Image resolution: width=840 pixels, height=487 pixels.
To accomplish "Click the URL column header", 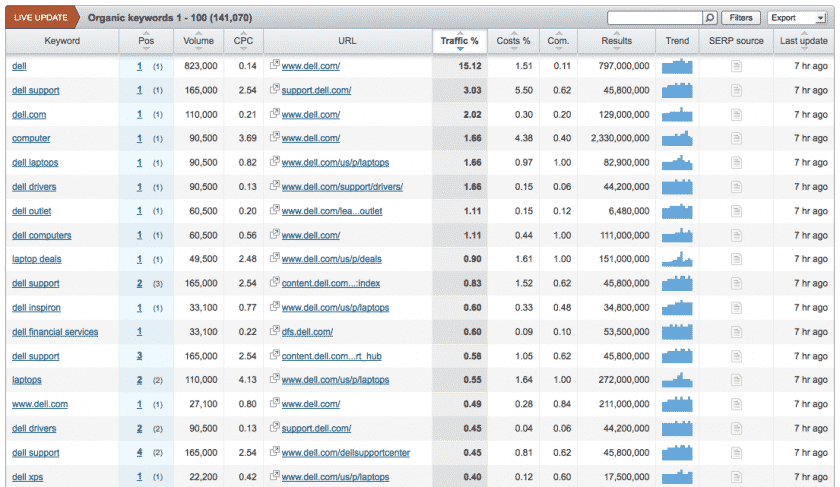I will click(347, 41).
